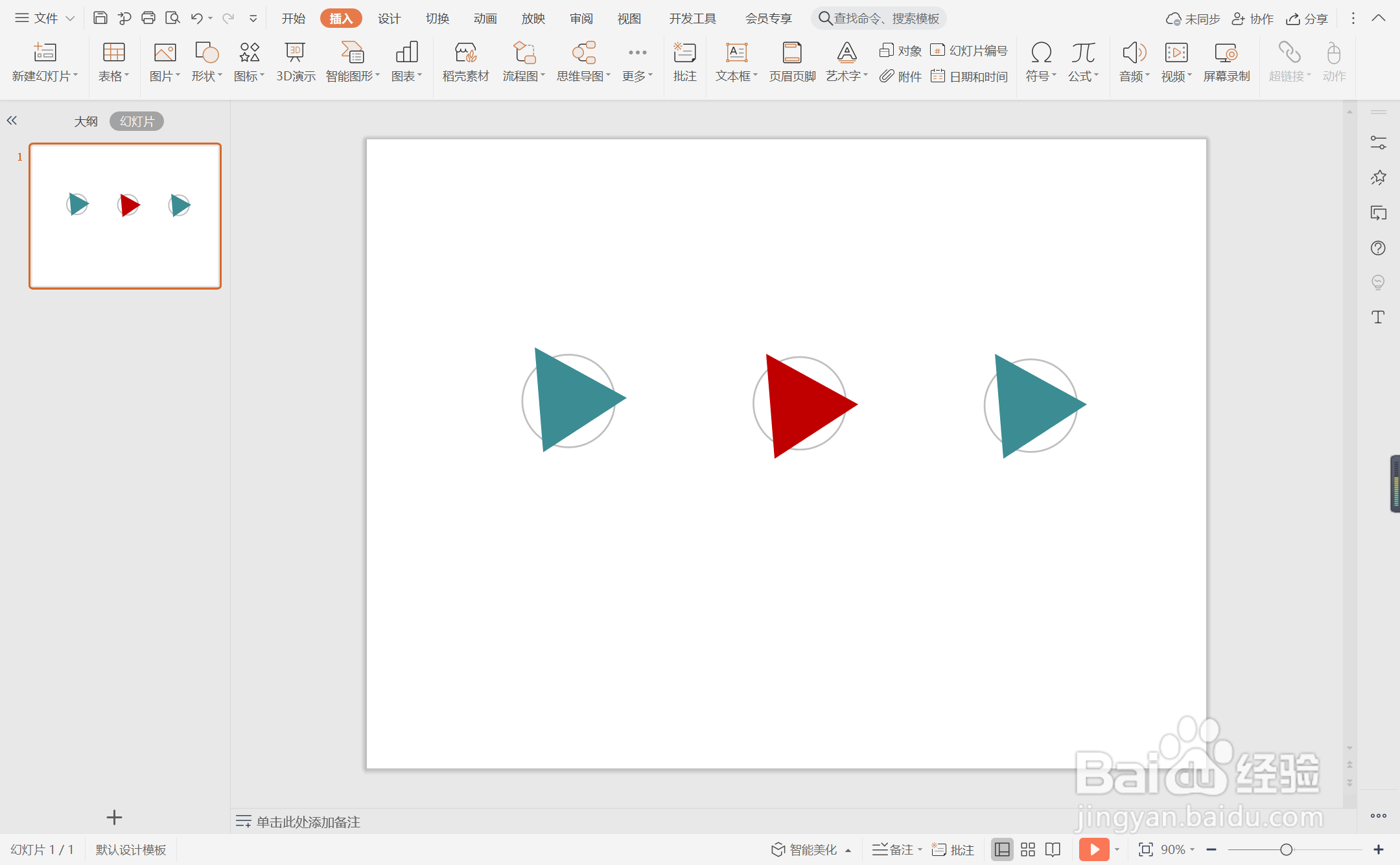The image size is (1400, 865).
Task: Click the 幻灯片编号 slide number icon
Action: tap(970, 51)
